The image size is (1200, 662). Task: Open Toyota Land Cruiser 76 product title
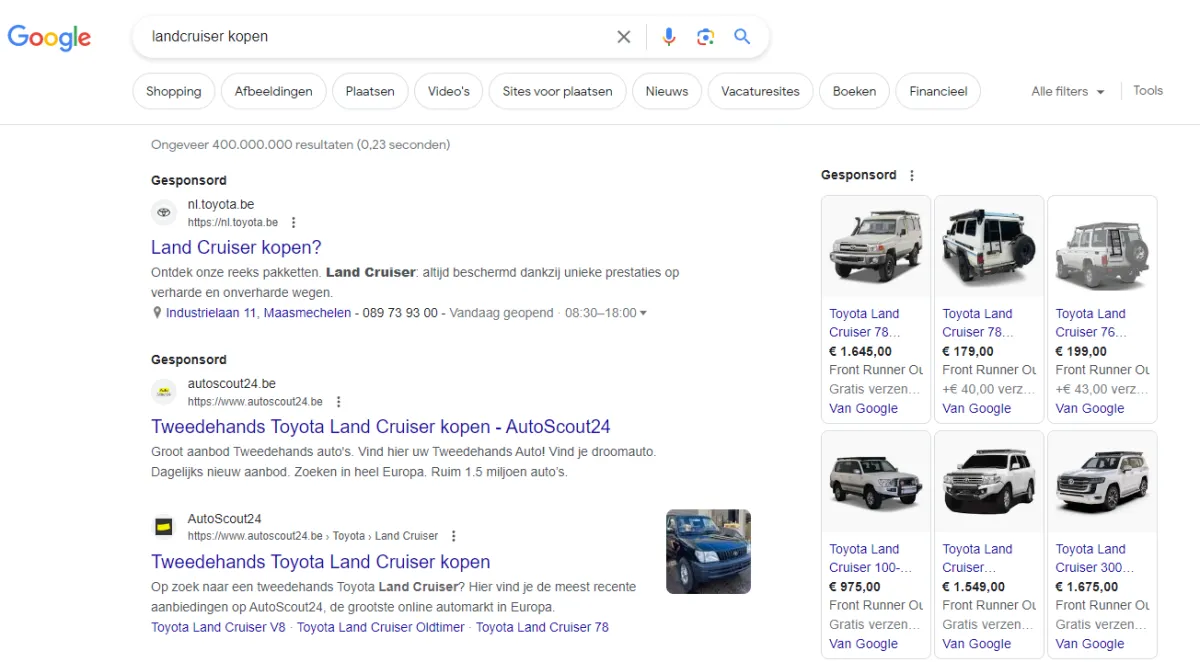(1091, 323)
